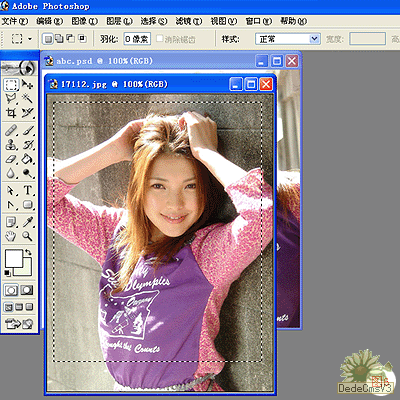Enable Add to selection mode
The width and height of the screenshot is (400, 400).
coord(59,39)
